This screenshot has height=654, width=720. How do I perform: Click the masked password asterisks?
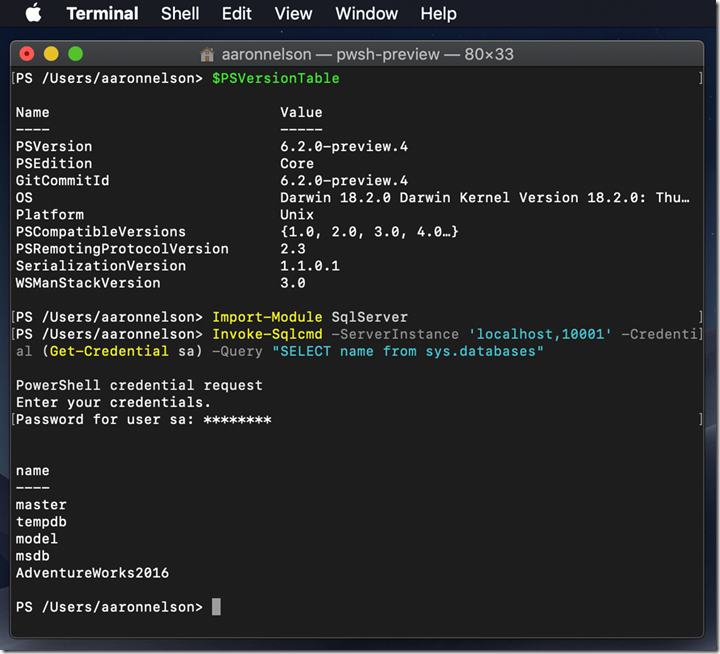point(237,420)
